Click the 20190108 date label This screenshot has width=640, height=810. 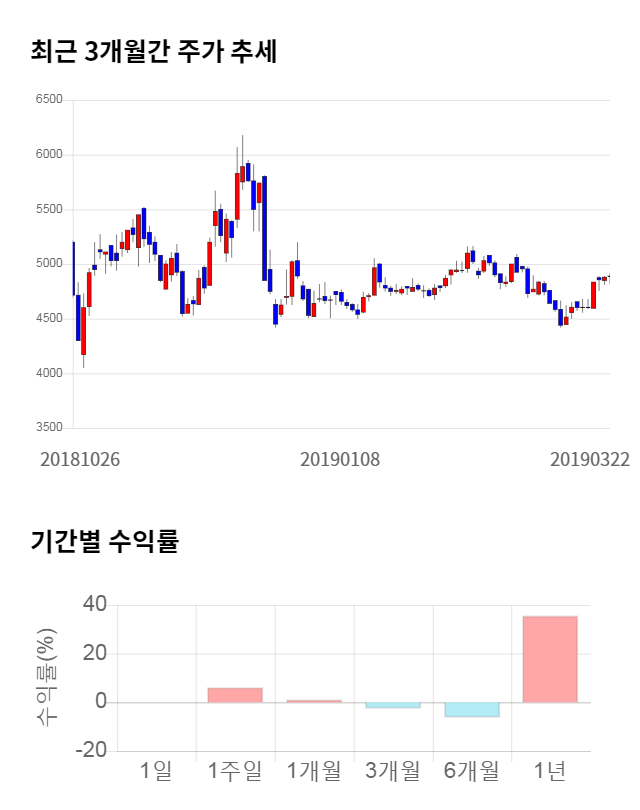pos(340,459)
